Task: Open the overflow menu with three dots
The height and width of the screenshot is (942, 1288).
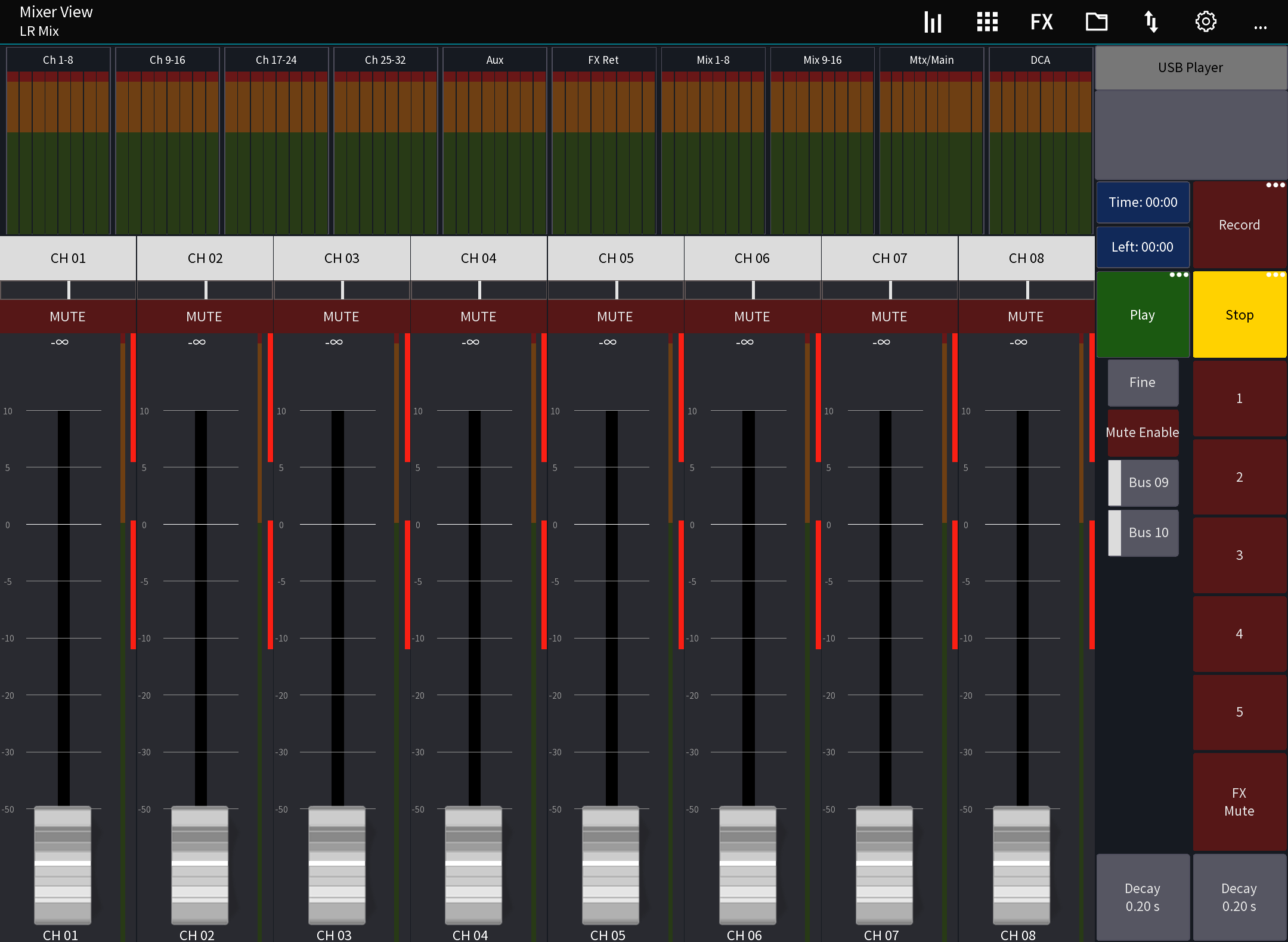Action: (x=1261, y=25)
